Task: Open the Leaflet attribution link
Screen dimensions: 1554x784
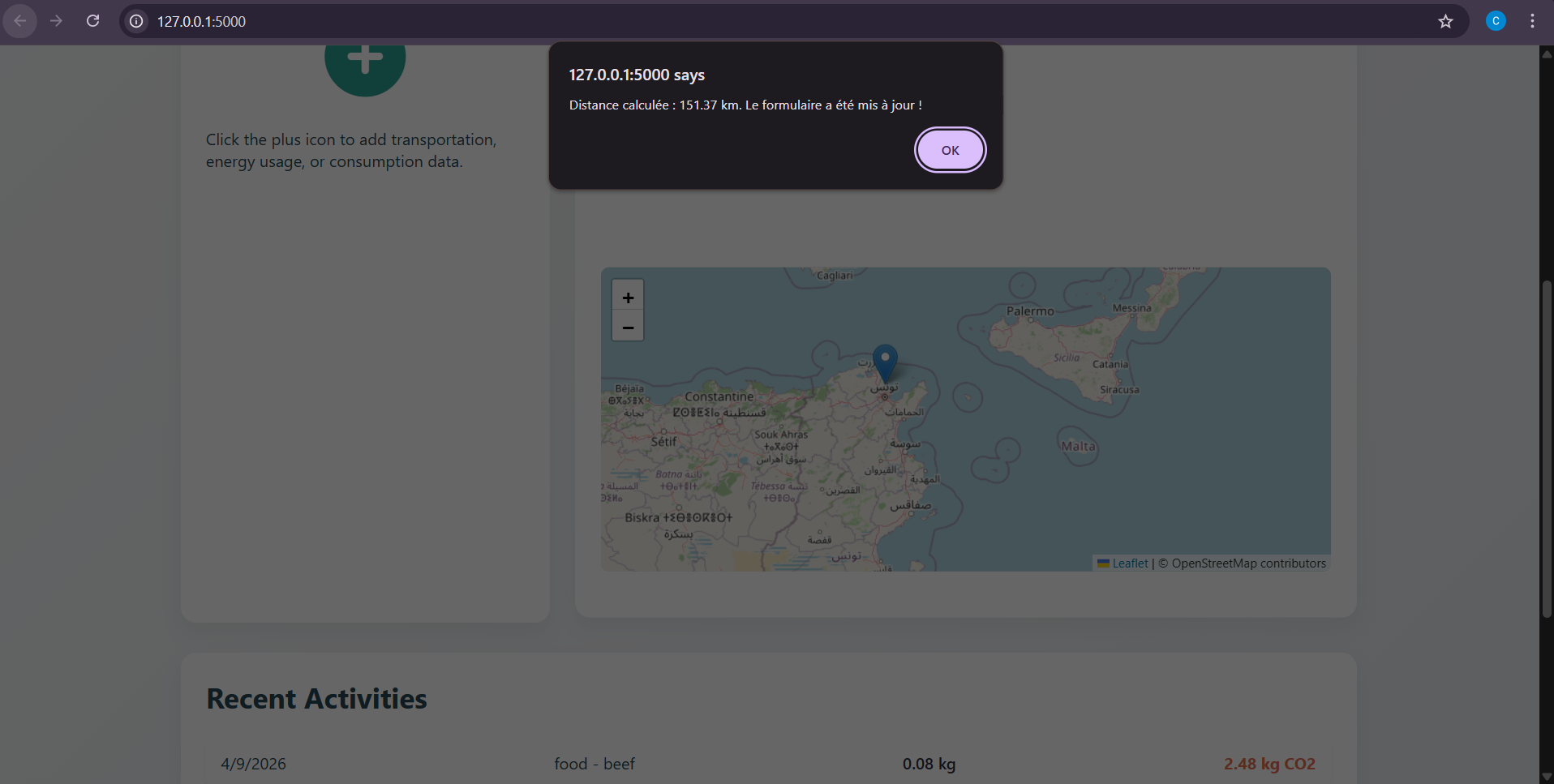Action: click(1130, 563)
